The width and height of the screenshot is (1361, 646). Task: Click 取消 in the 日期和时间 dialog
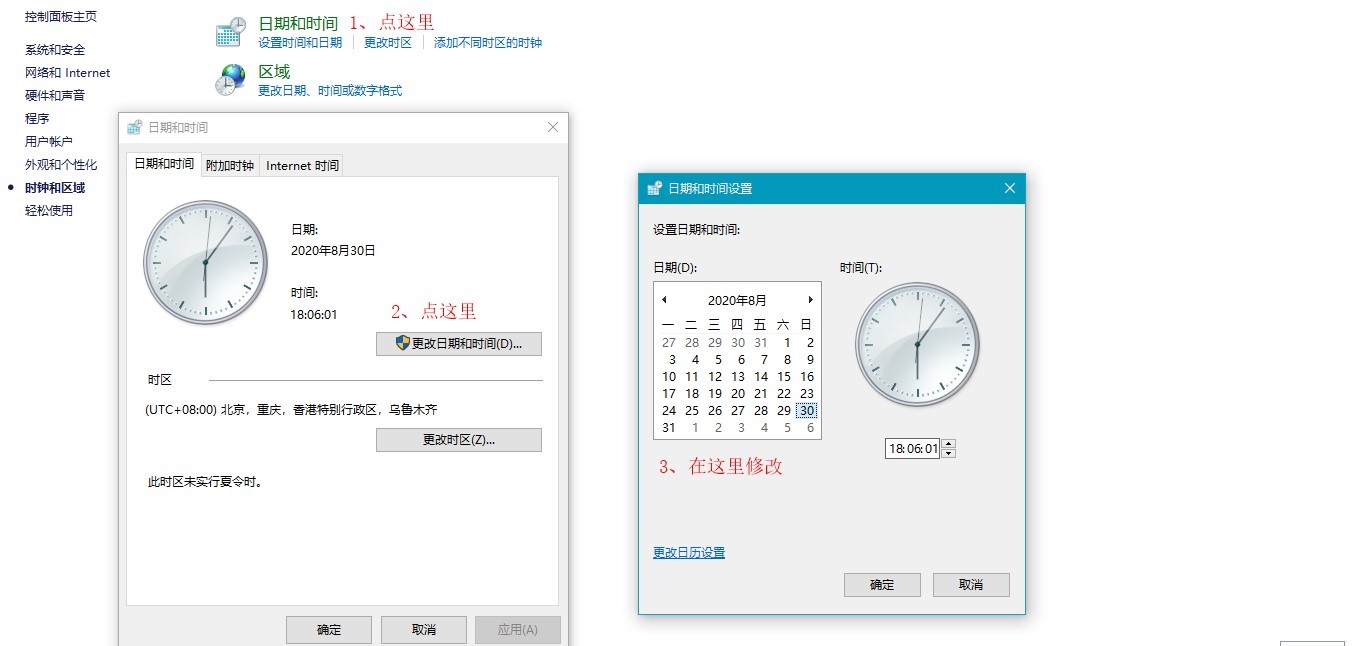[x=424, y=630]
